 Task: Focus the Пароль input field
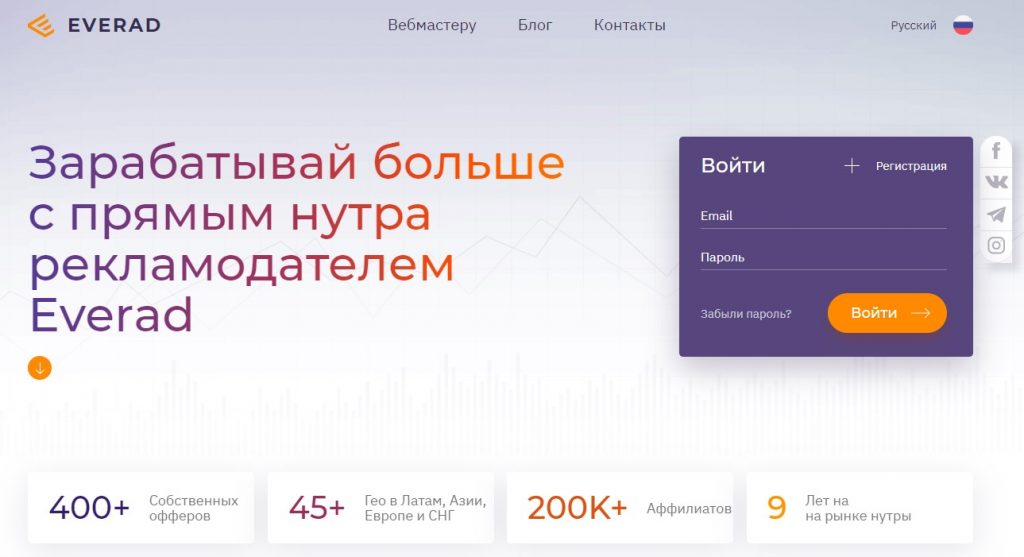click(x=823, y=257)
